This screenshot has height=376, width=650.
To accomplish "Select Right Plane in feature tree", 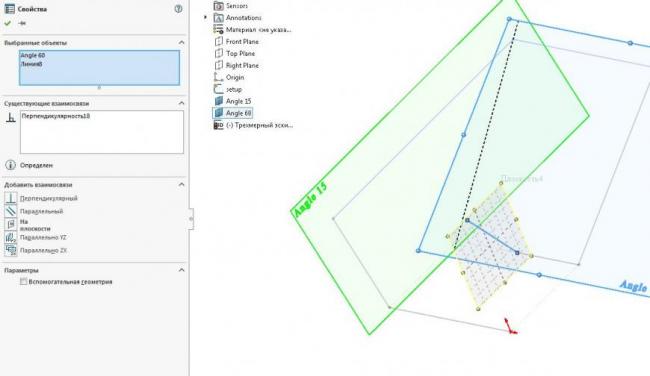I will pos(242,65).
